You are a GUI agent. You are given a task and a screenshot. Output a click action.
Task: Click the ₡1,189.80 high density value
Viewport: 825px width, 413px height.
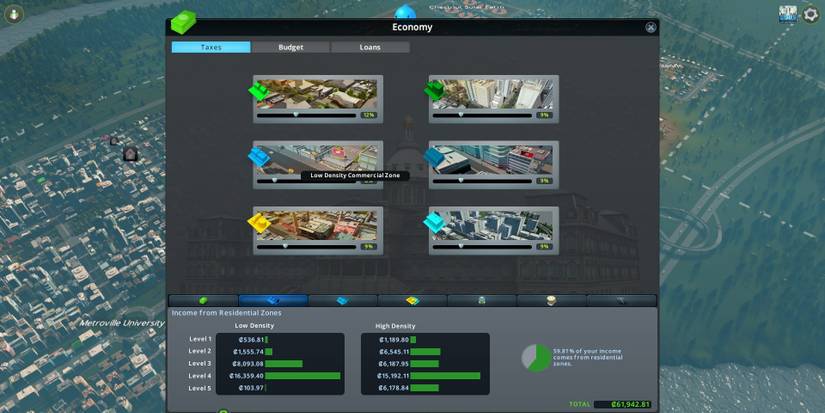(394, 340)
